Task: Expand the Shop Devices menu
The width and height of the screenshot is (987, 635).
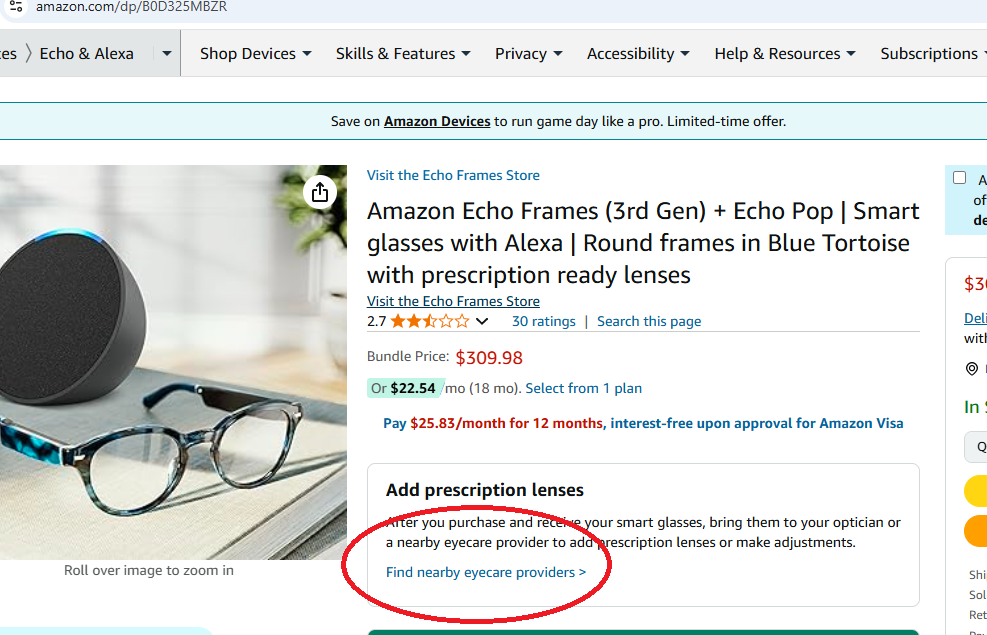Action: click(x=256, y=53)
